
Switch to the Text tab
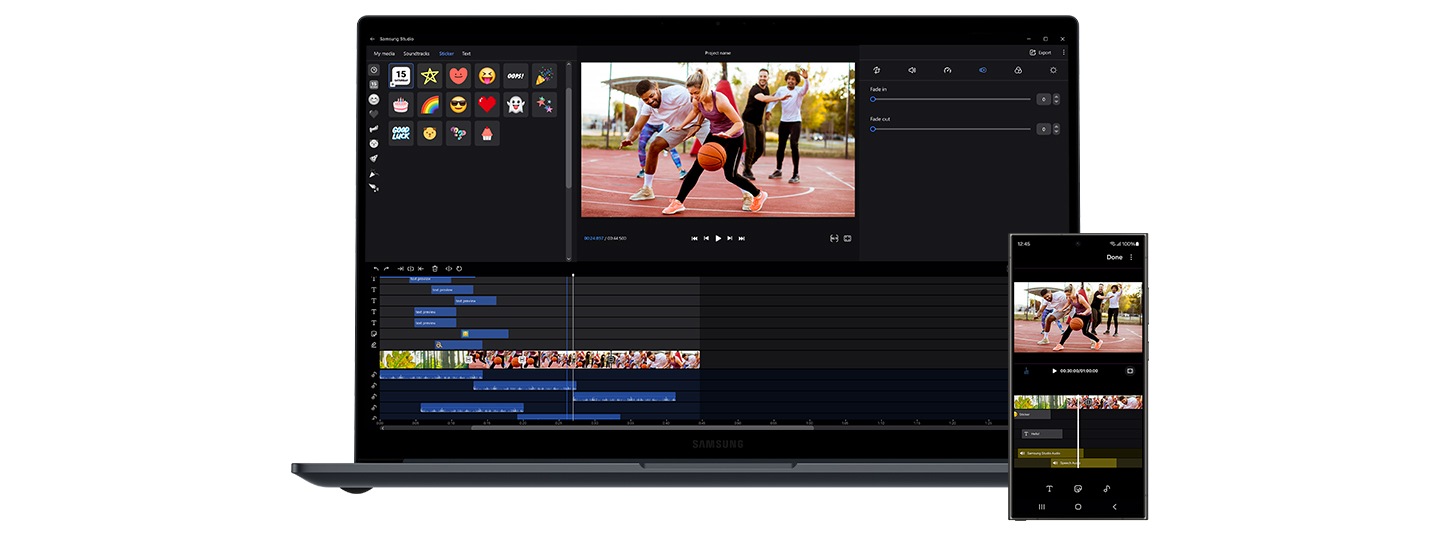(466, 53)
